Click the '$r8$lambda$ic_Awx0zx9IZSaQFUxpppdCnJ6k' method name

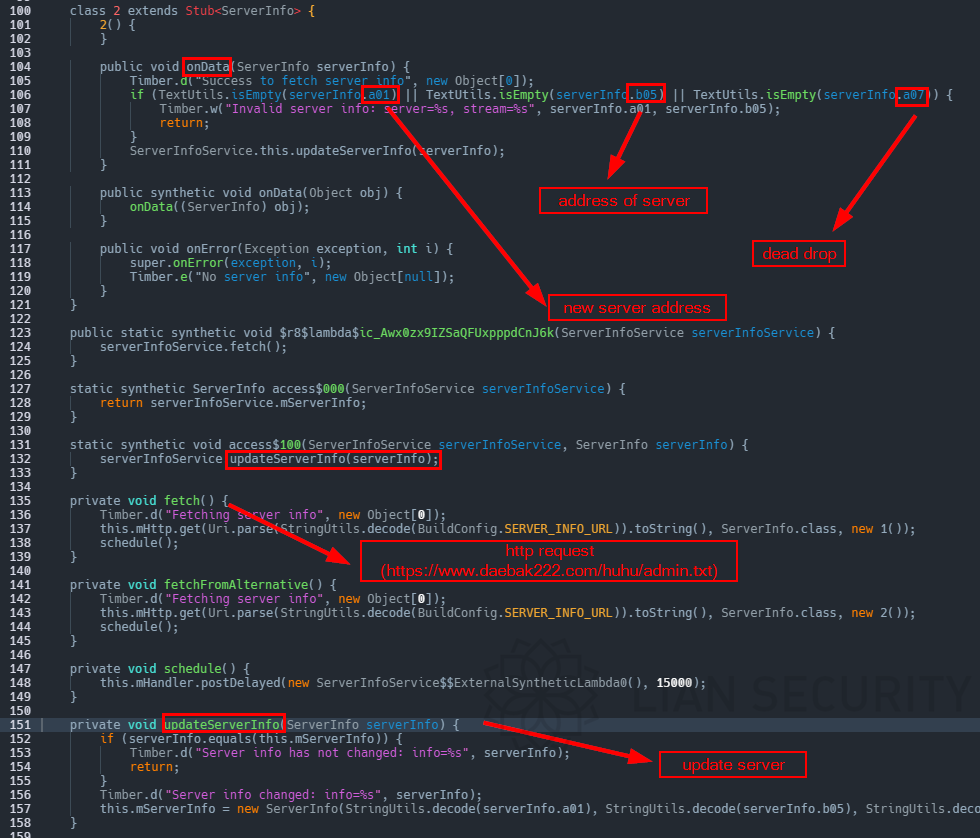(x=416, y=333)
